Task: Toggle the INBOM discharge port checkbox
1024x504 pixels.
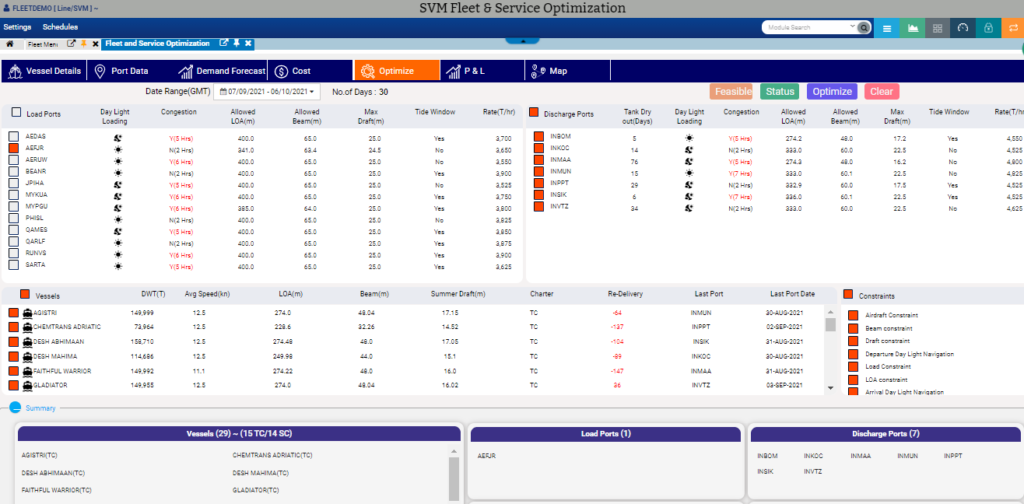Action: pyautogui.click(x=539, y=136)
